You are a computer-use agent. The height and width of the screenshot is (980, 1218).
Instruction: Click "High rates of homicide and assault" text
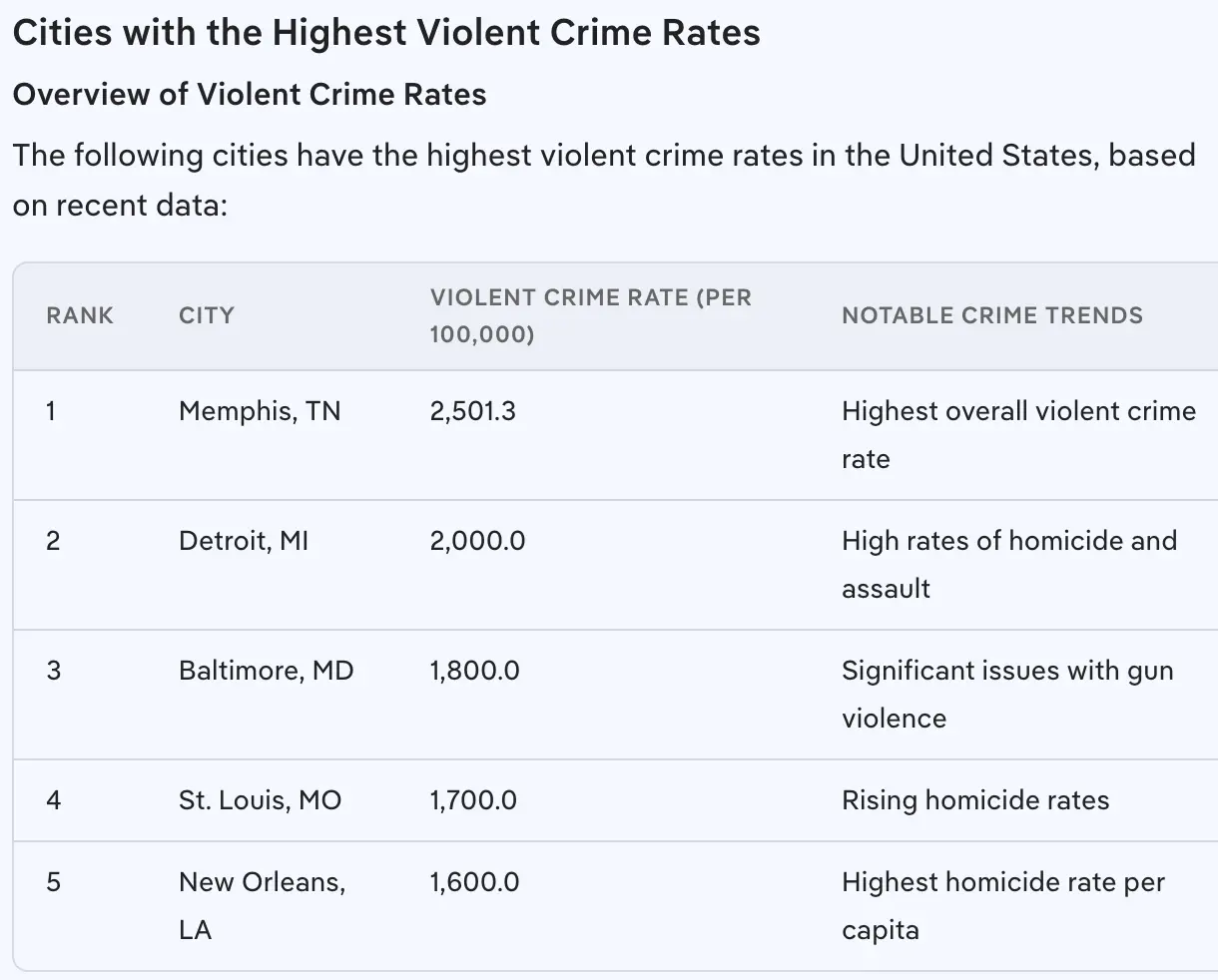[1008, 564]
